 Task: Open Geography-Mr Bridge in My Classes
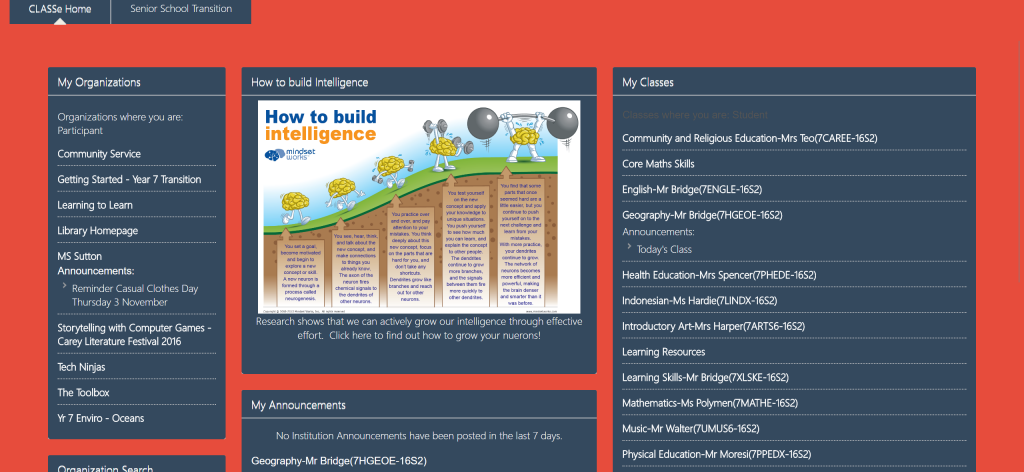point(702,215)
